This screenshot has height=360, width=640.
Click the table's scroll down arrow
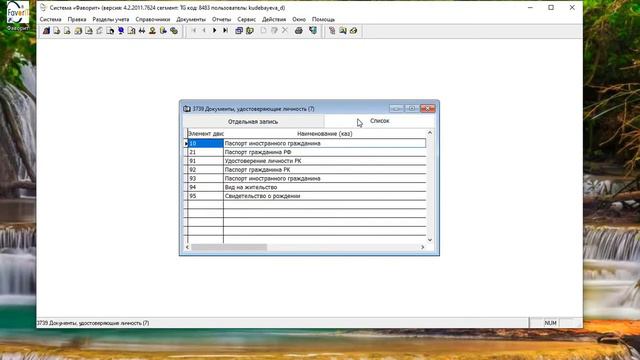(430, 240)
